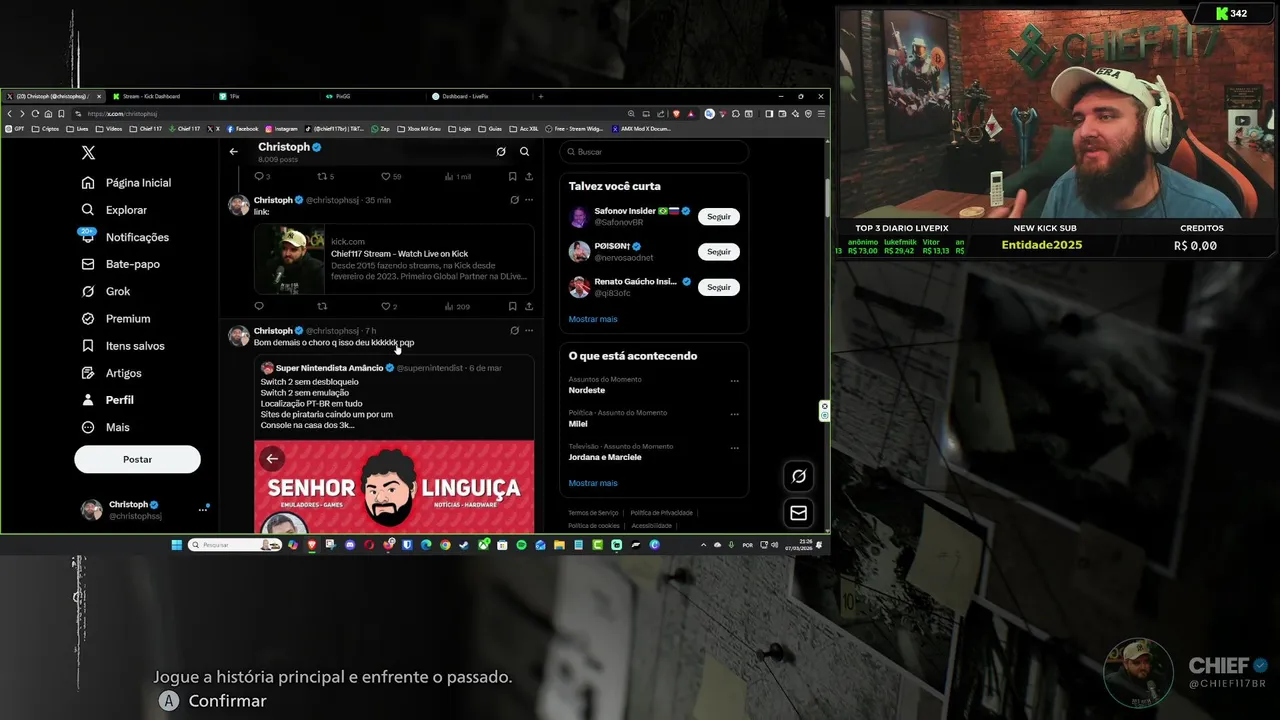Image resolution: width=1280 pixels, height=720 pixels.
Task: Click search icon in profile header
Action: 524,152
